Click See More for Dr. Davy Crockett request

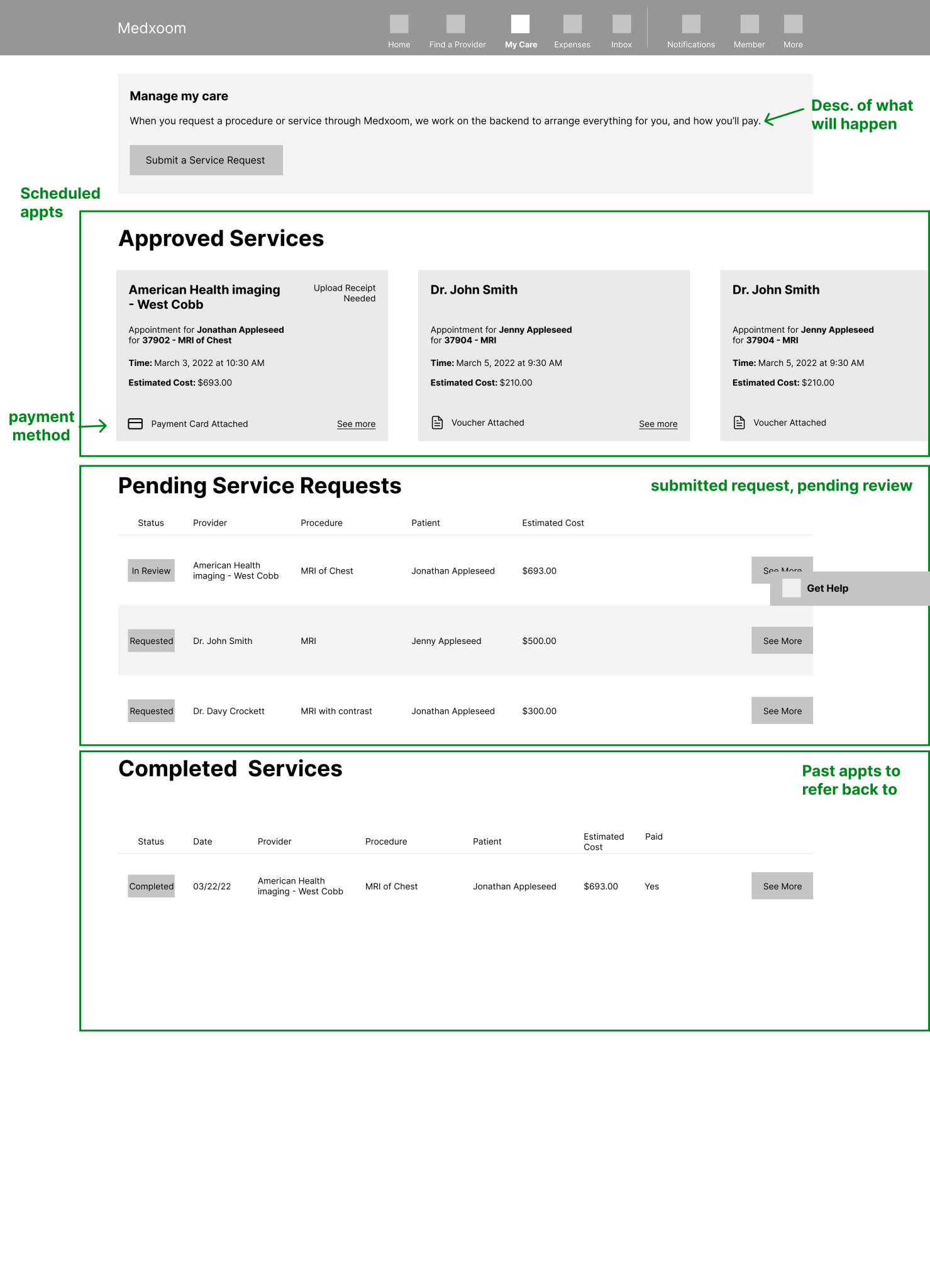(x=782, y=711)
